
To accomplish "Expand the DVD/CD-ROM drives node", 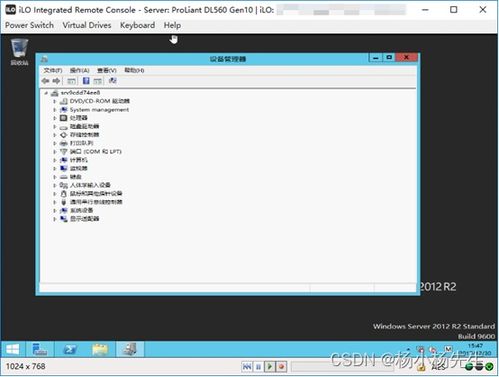I will click(54, 101).
